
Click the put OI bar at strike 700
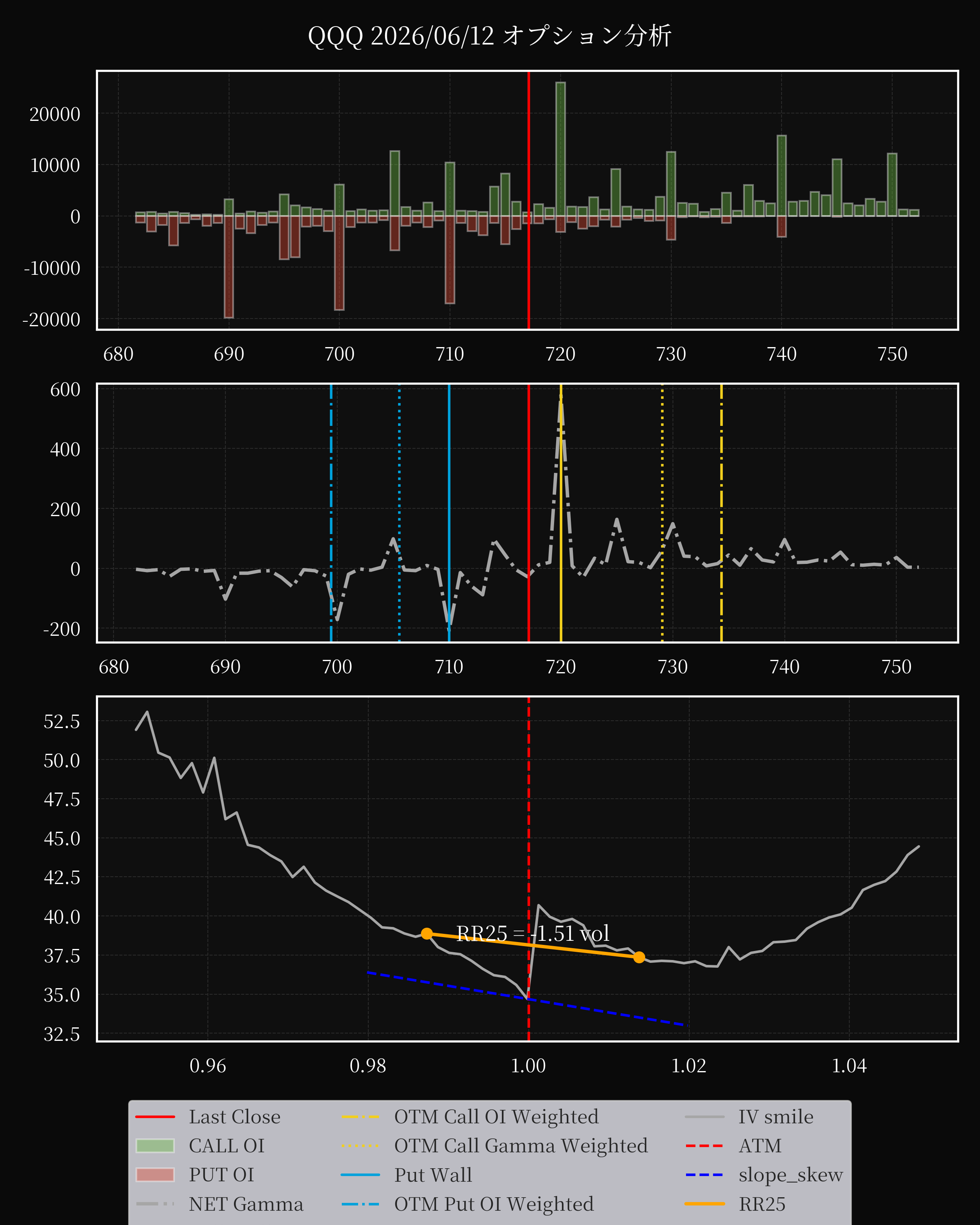[339, 263]
